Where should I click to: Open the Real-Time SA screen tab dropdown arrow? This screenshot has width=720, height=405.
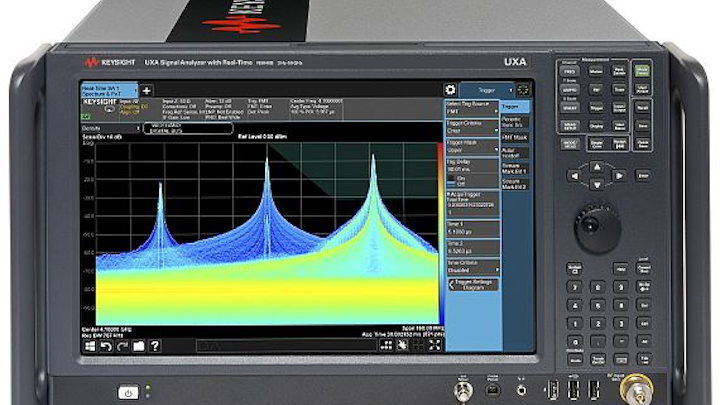tap(135, 90)
